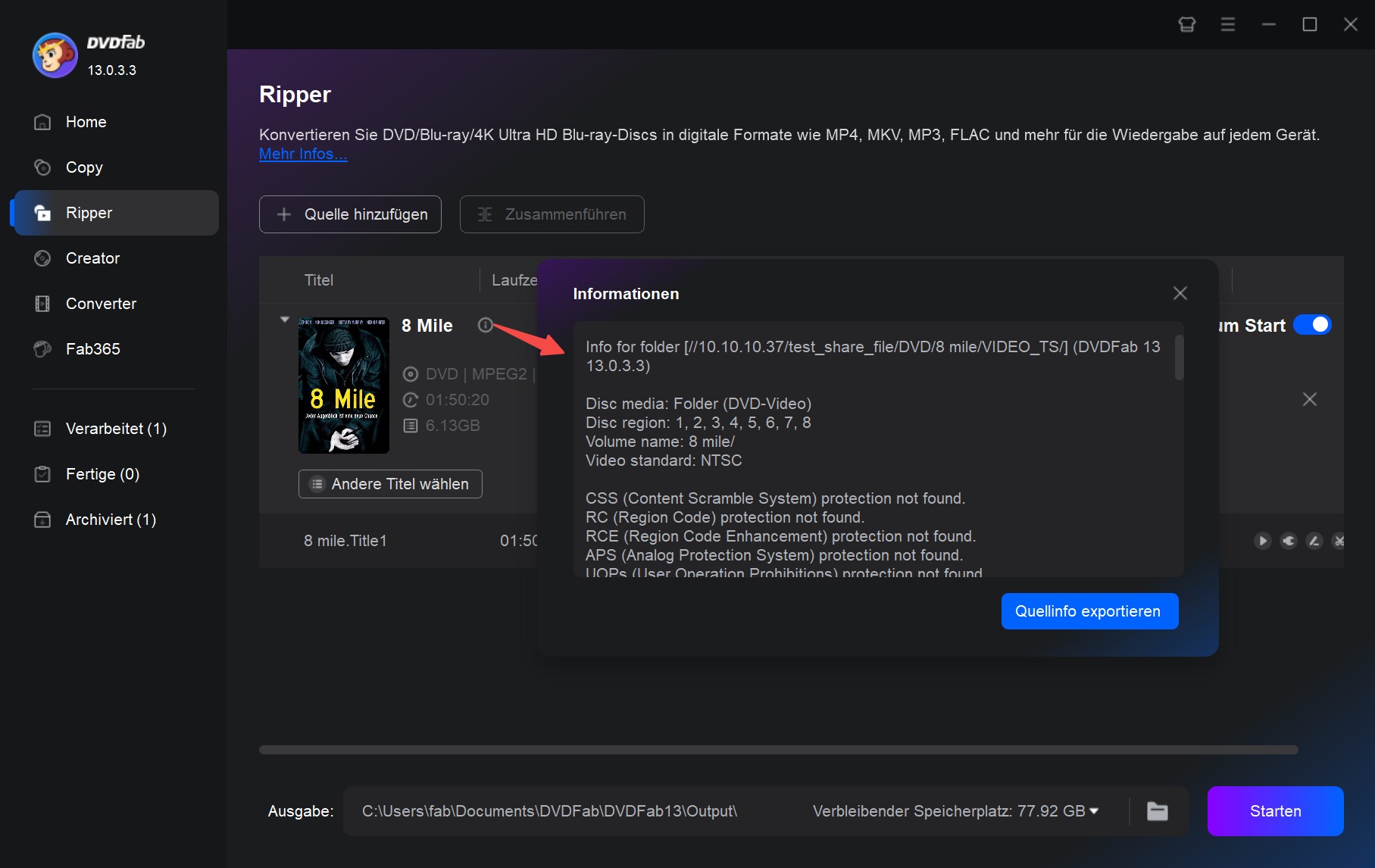Open advanced settings wrench icon
The width and height of the screenshot is (1375, 868).
pos(1289,541)
